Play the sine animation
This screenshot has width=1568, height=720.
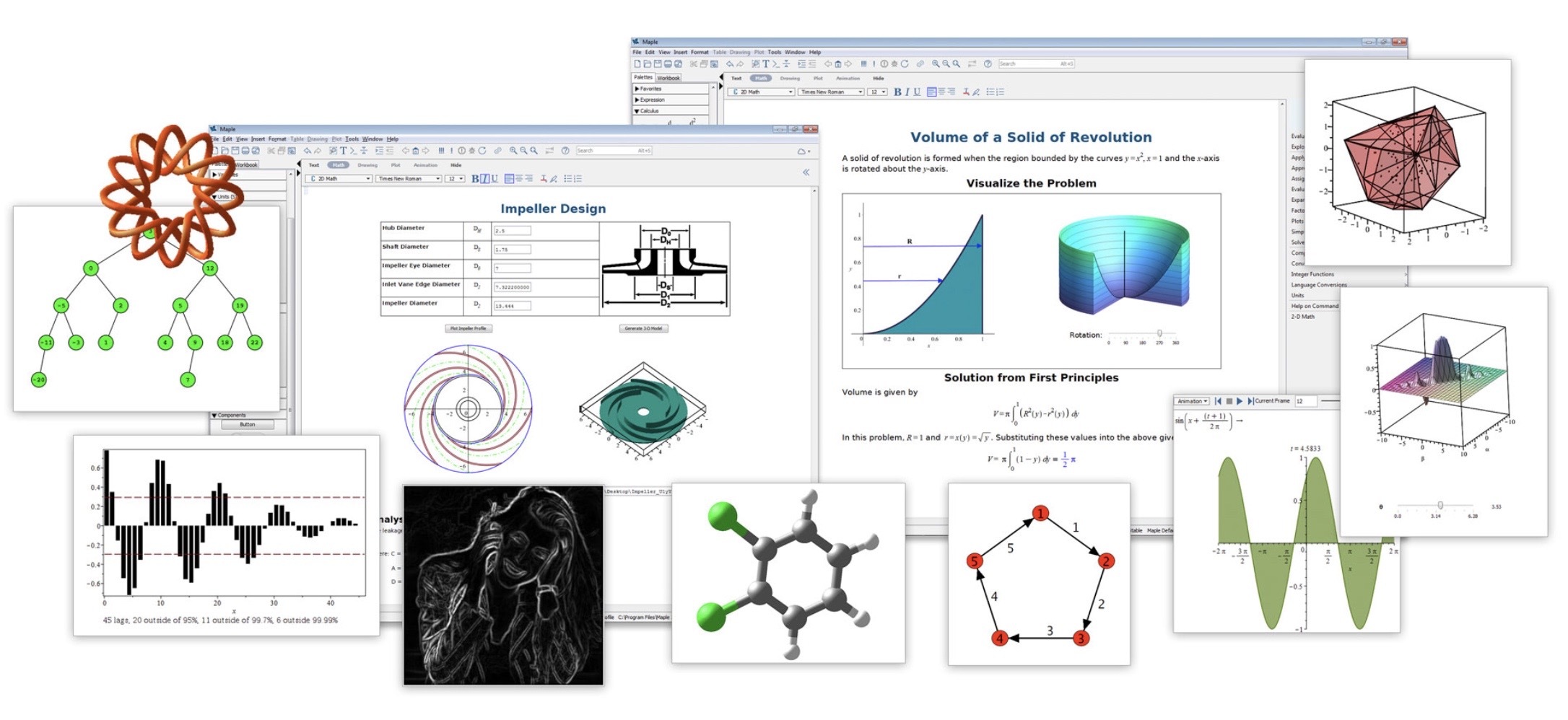pos(1240,401)
